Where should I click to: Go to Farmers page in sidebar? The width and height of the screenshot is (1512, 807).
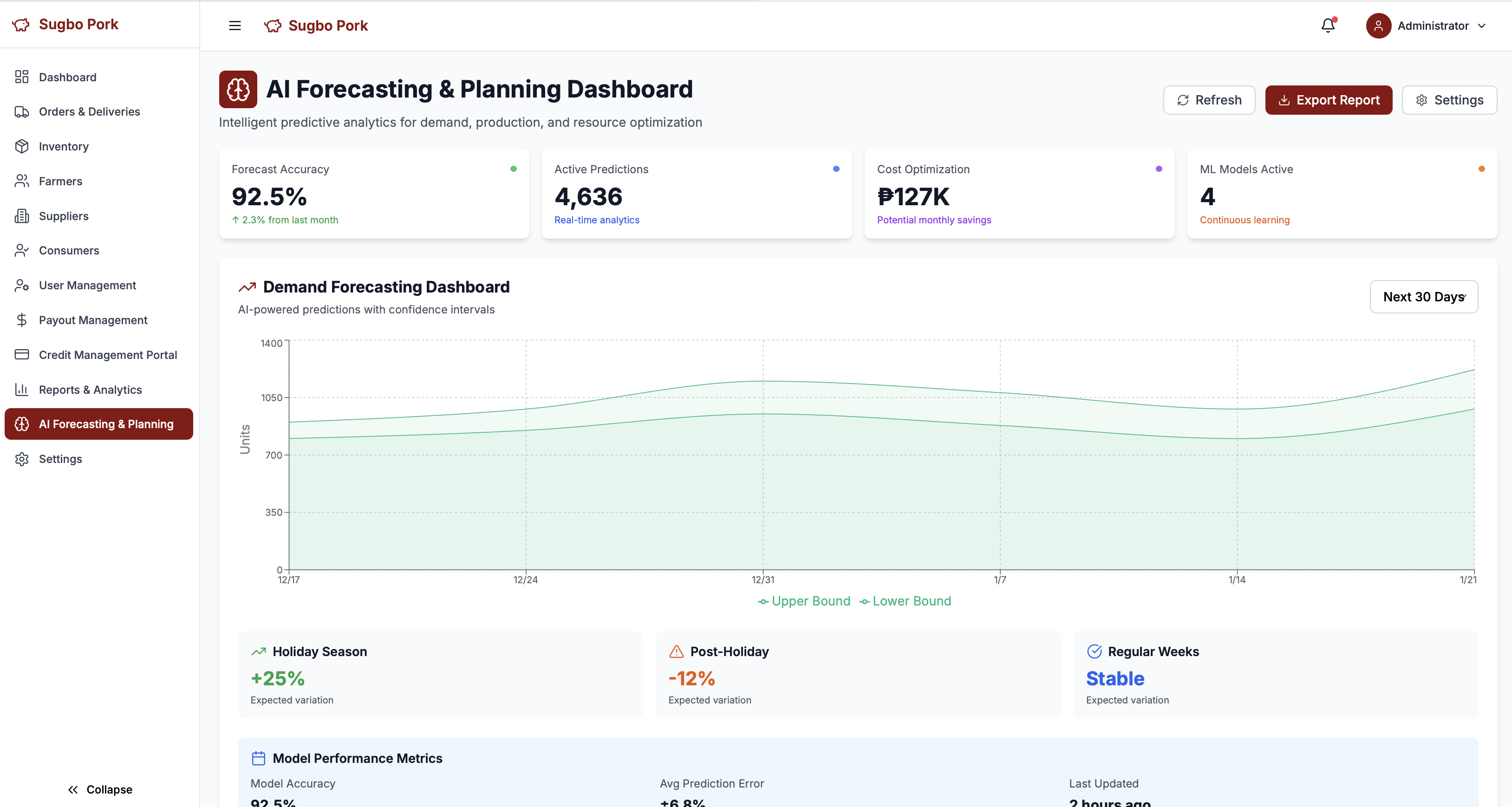coord(60,181)
